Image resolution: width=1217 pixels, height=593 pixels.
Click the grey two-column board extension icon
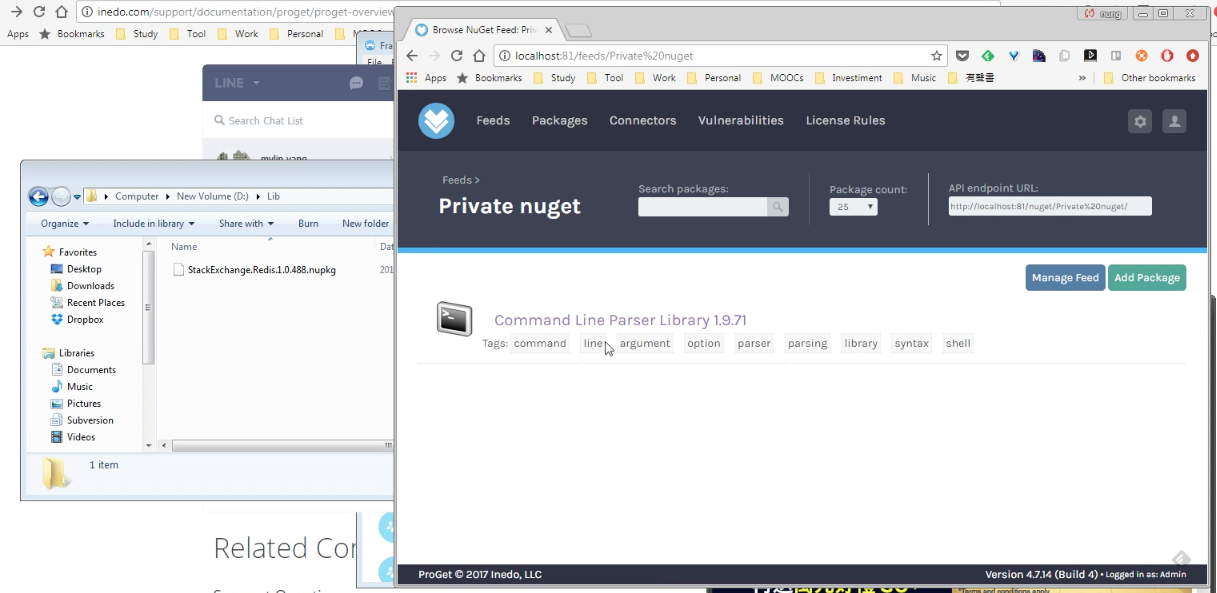(1116, 56)
